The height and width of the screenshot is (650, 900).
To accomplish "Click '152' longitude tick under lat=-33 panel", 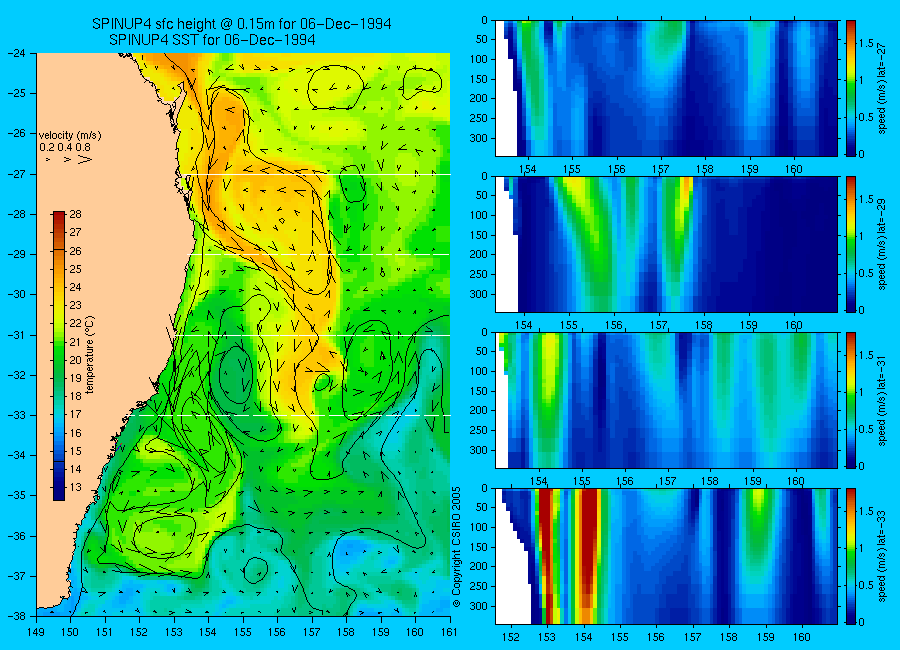I will tap(510, 637).
